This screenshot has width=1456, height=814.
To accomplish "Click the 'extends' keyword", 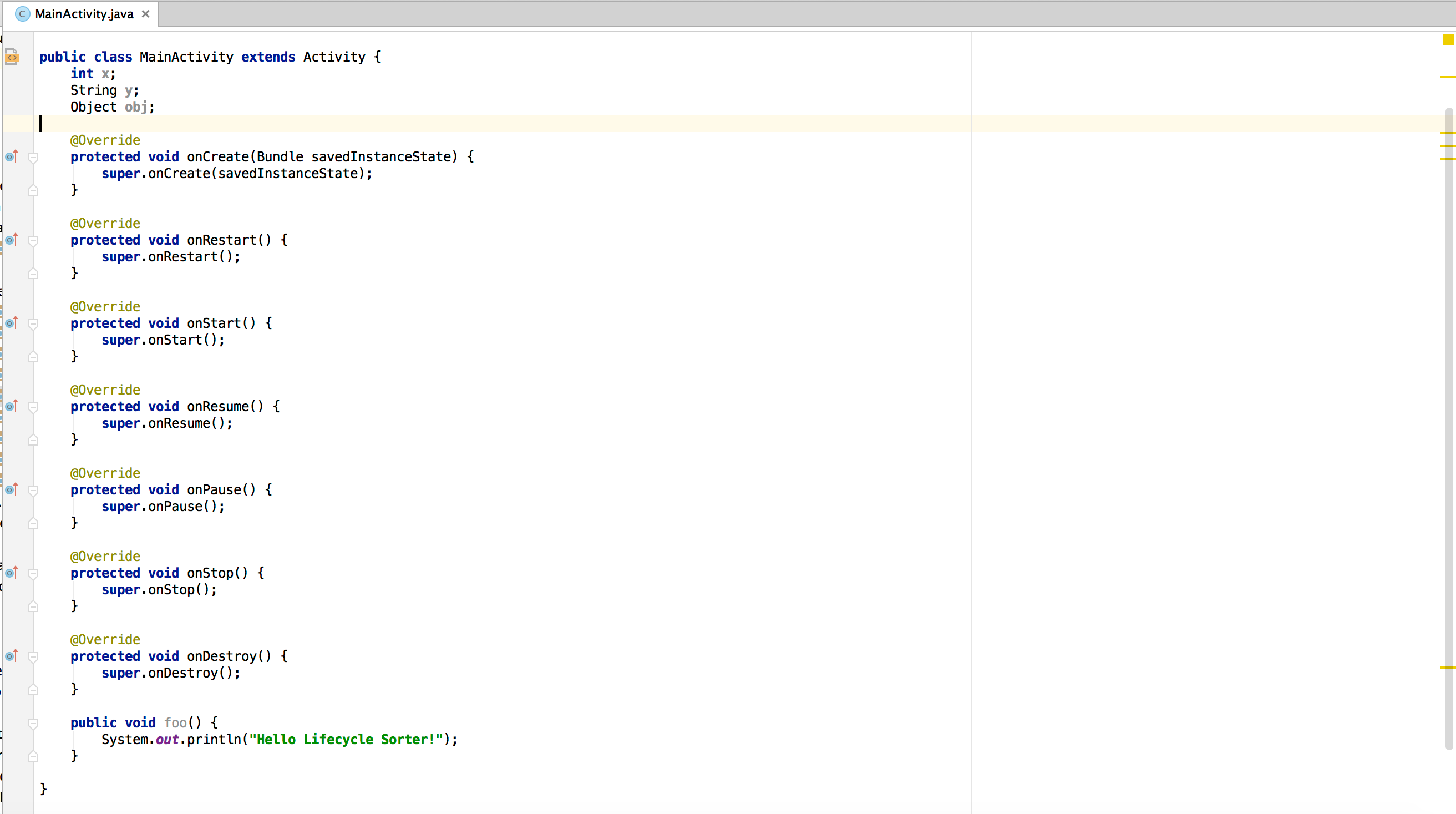I will click(x=268, y=57).
